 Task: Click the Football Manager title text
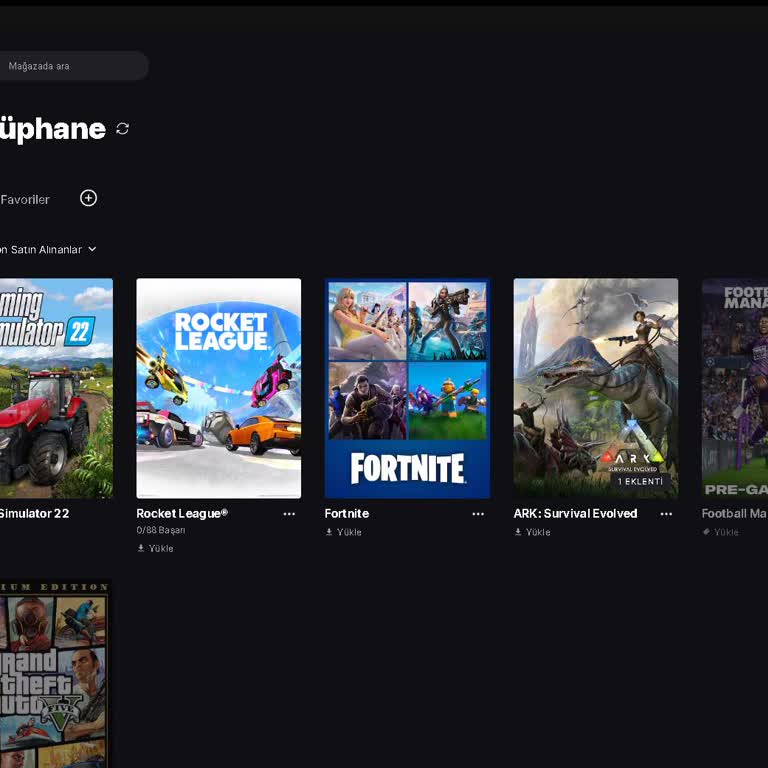(x=735, y=513)
